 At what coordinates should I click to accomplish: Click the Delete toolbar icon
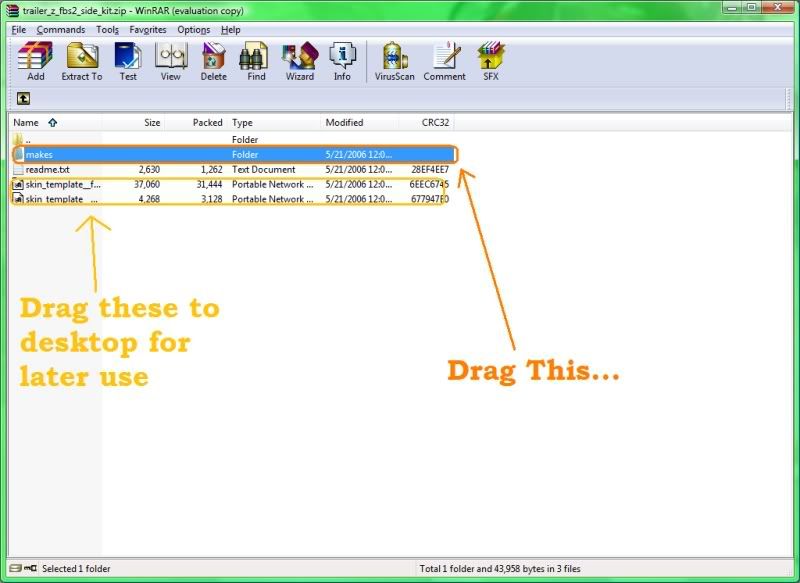(x=213, y=62)
